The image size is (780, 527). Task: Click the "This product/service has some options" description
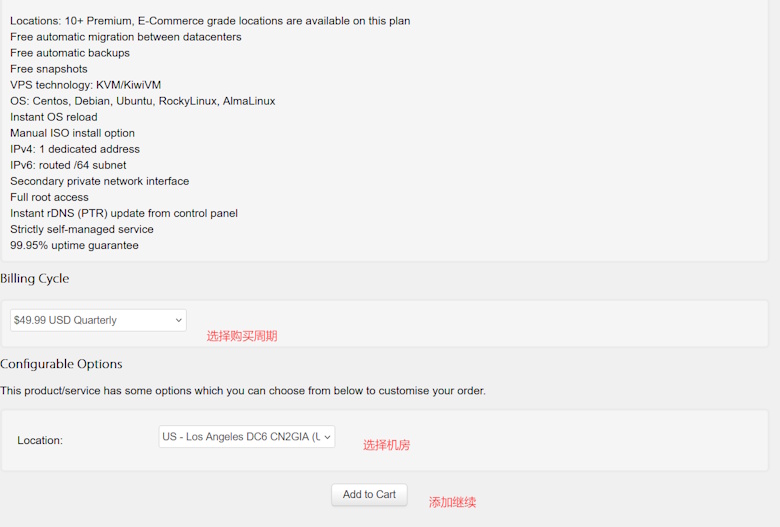click(x=243, y=391)
